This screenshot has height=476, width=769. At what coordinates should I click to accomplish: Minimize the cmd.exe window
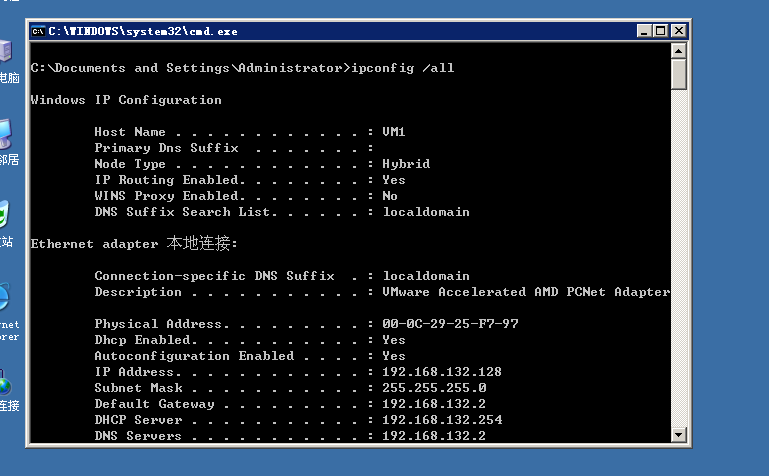[x=643, y=31]
